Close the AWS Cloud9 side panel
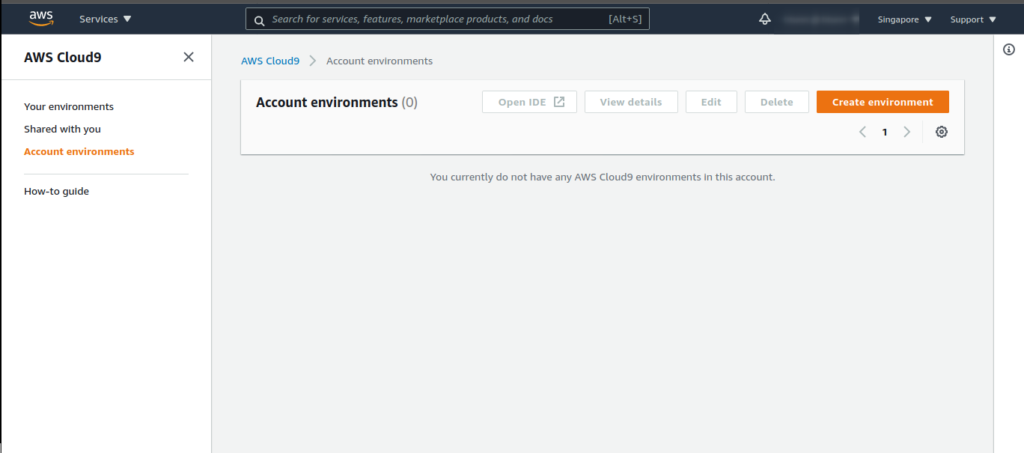 [x=189, y=57]
